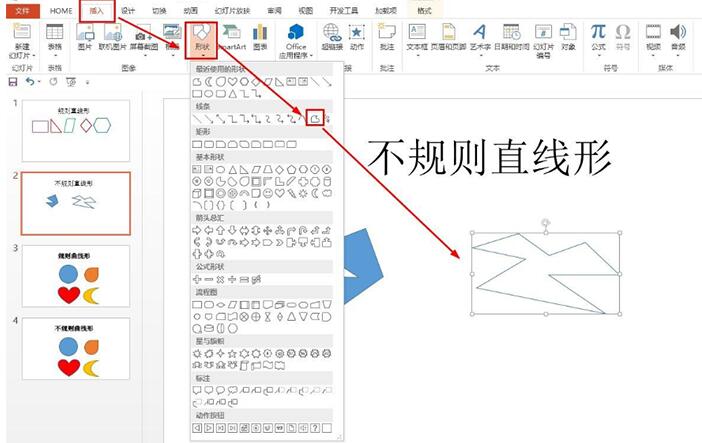Start slideshow from quick access toolbar icon
The image size is (702, 443).
(71, 82)
